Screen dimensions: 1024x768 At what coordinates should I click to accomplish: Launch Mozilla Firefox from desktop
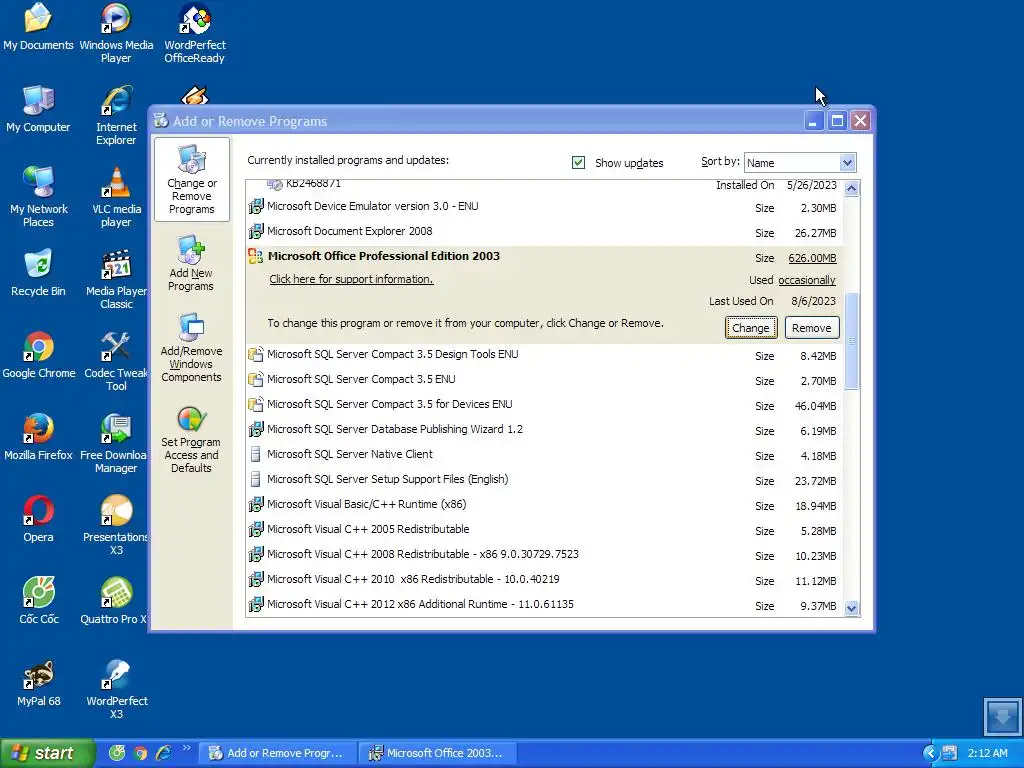tap(38, 438)
